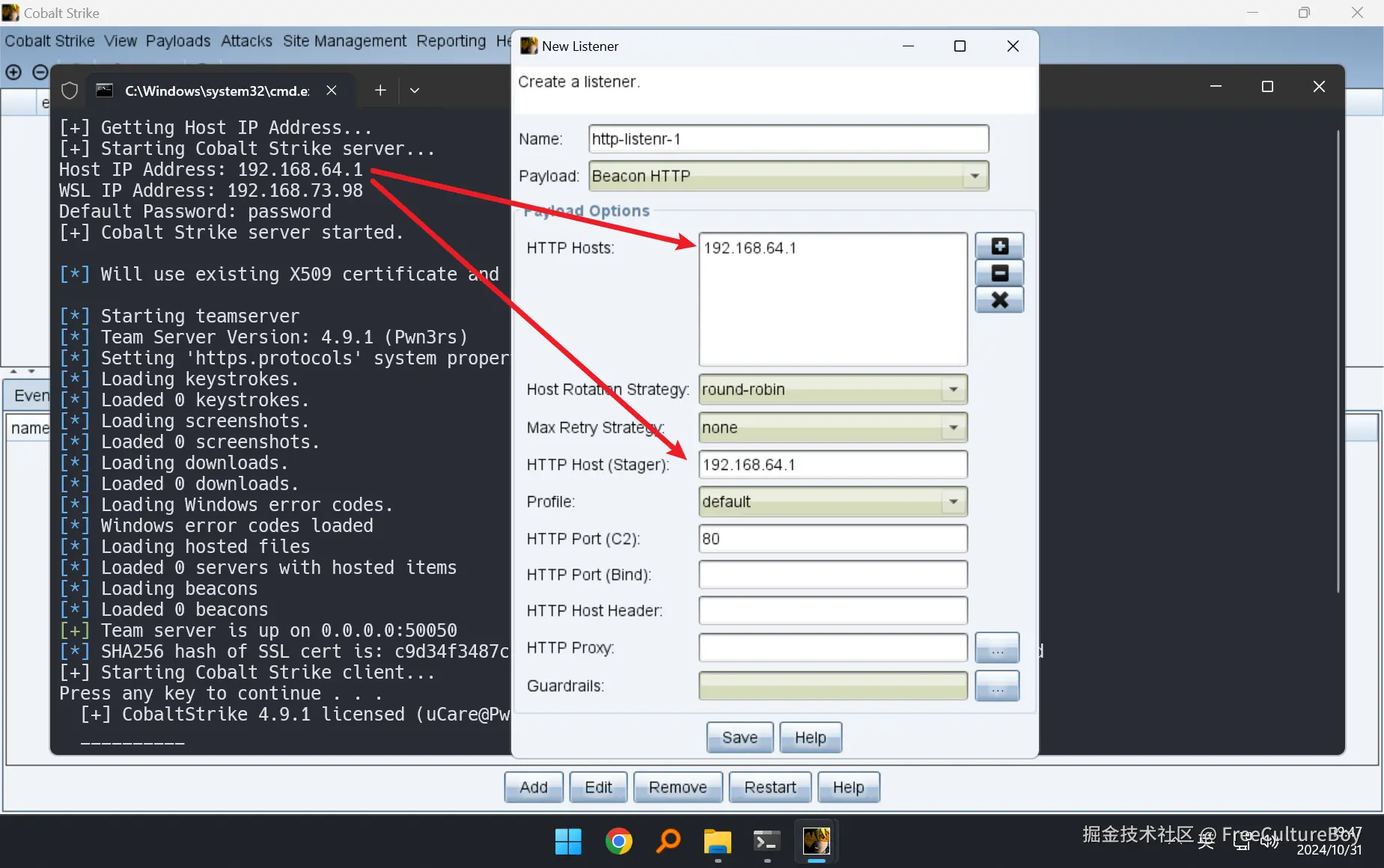Switch to Cobalt Strike taskbar icon
Image resolution: width=1384 pixels, height=868 pixels.
(816, 842)
